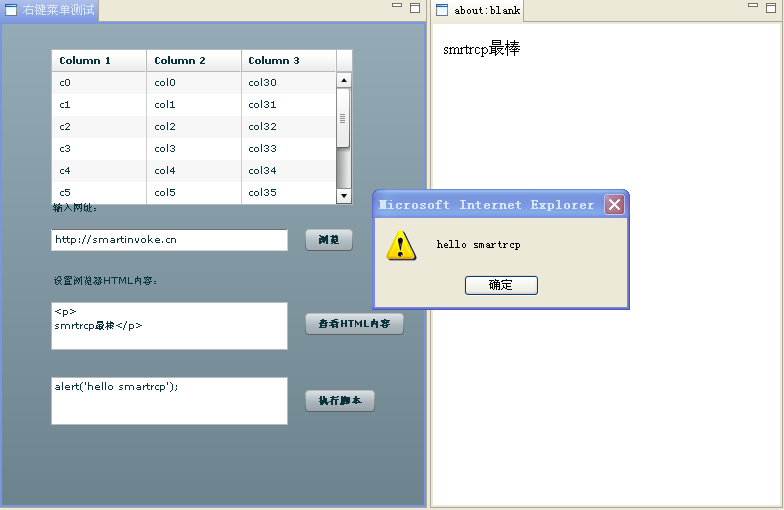Select table cell col4

click(x=194, y=170)
